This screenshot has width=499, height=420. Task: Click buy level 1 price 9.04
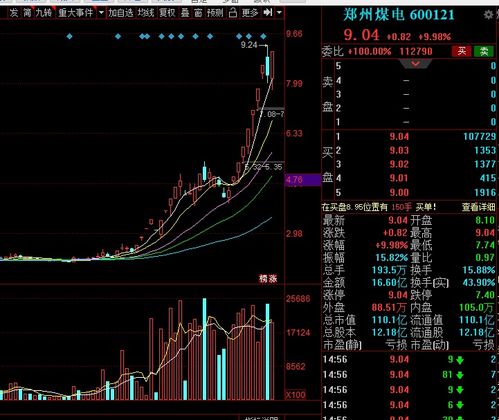pos(399,136)
